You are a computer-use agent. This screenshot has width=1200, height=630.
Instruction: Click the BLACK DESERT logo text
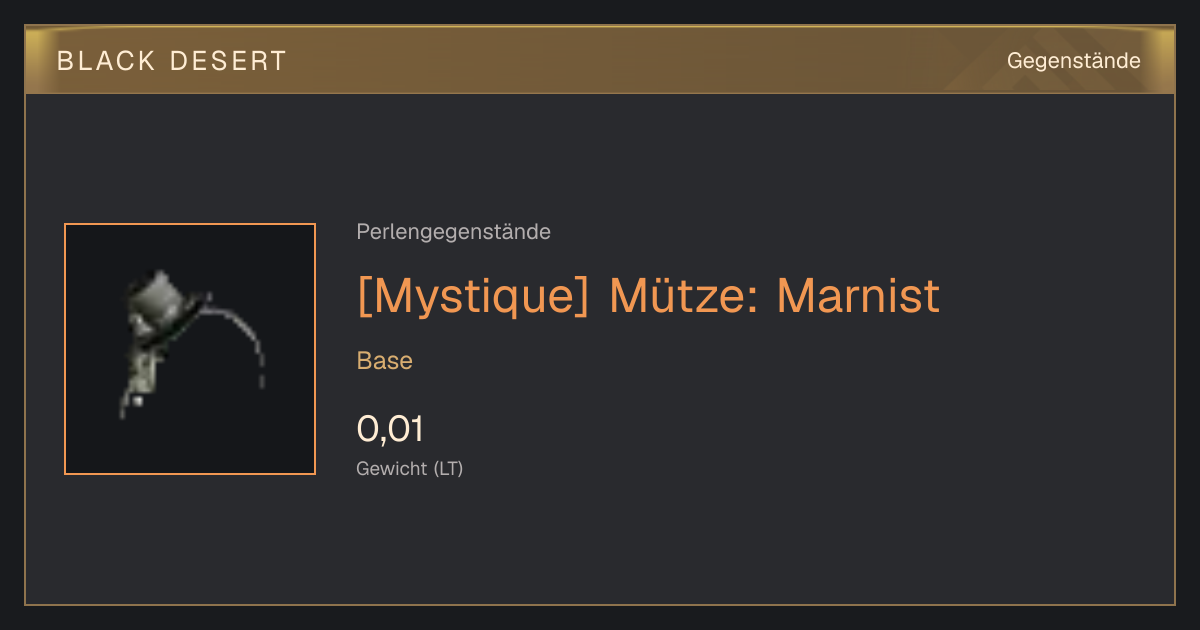click(172, 61)
